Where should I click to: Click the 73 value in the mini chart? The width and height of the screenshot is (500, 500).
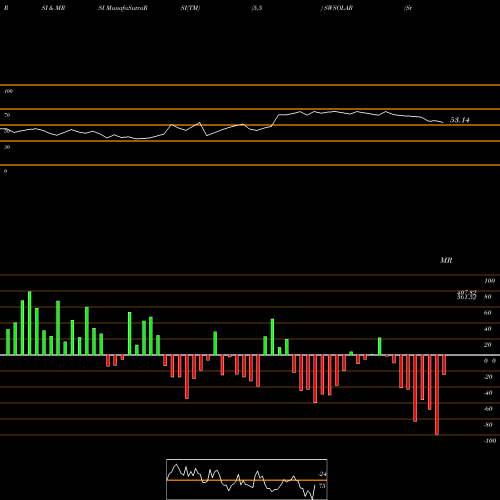click(322, 486)
